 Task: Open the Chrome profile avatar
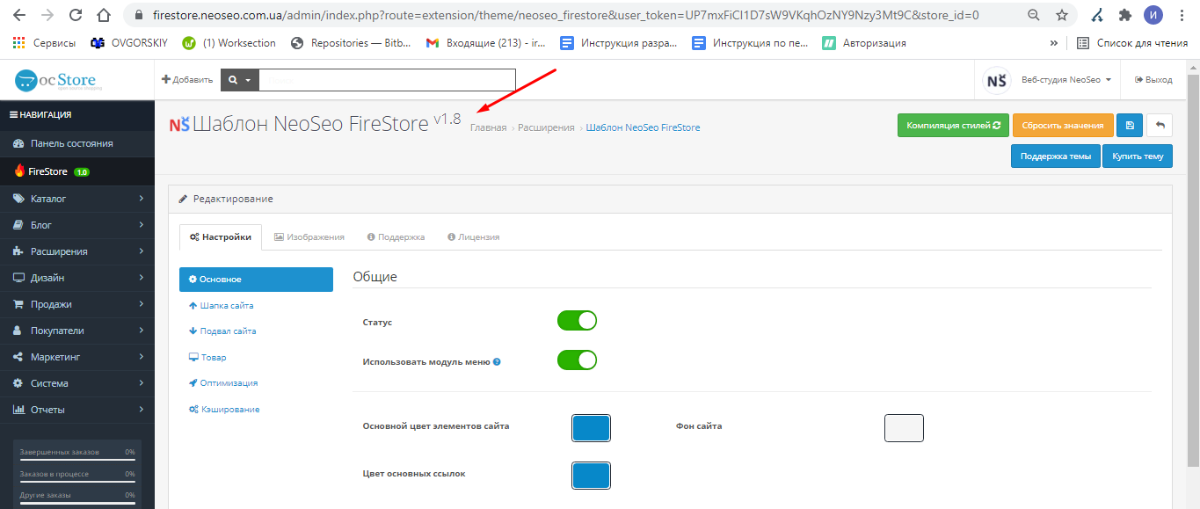(x=1153, y=16)
